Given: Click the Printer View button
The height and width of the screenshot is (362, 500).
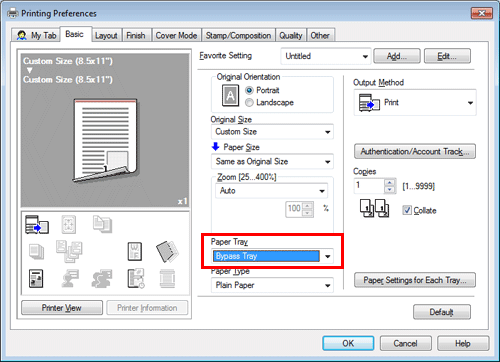Looking at the screenshot, I should pos(62,308).
